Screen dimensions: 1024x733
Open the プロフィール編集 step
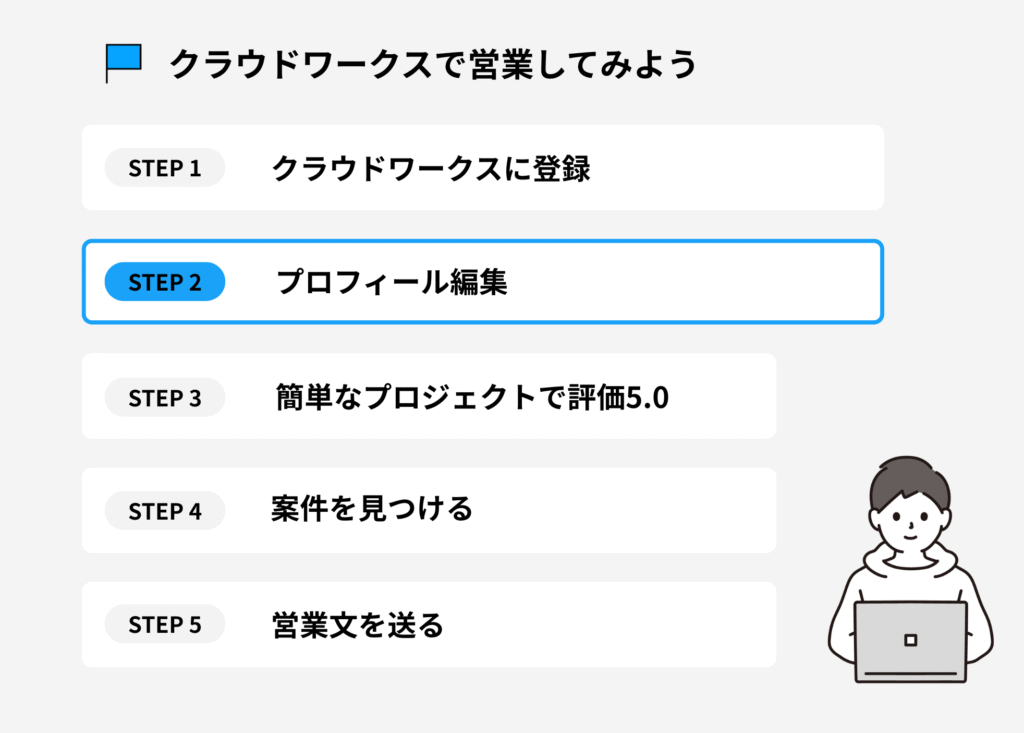point(392,283)
